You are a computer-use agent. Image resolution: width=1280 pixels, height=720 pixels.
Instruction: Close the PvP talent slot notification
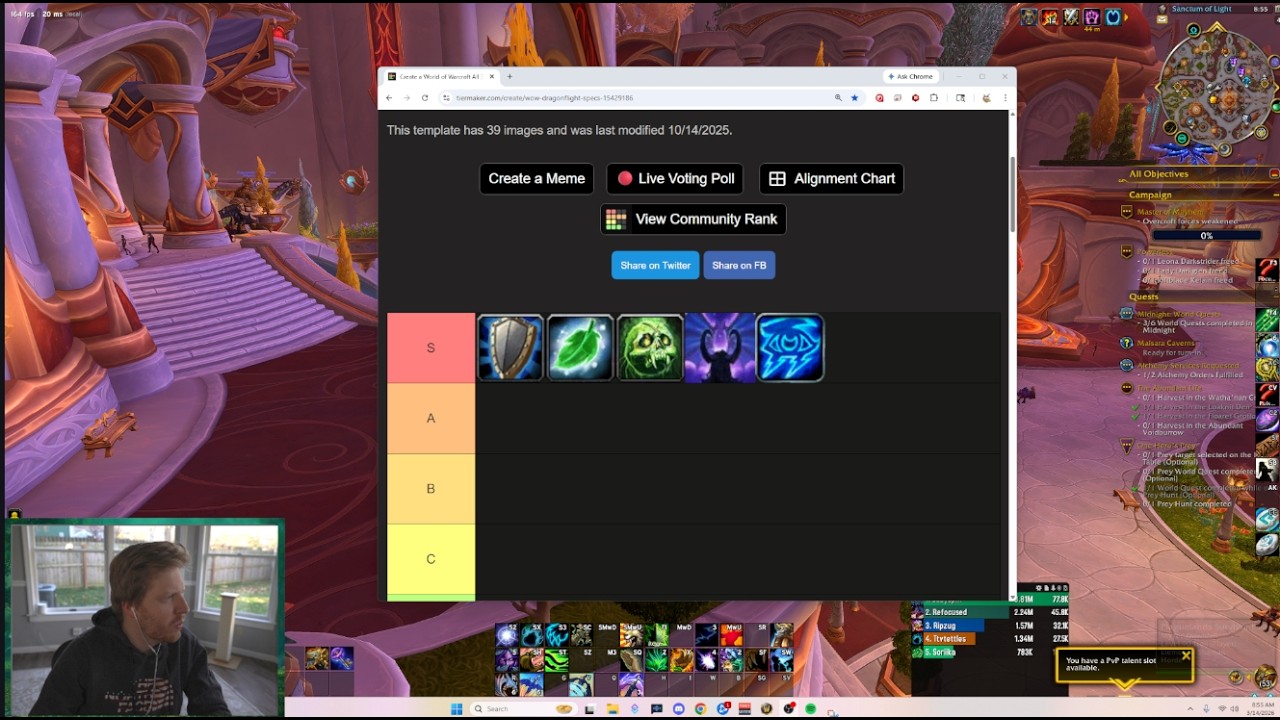[1186, 656]
